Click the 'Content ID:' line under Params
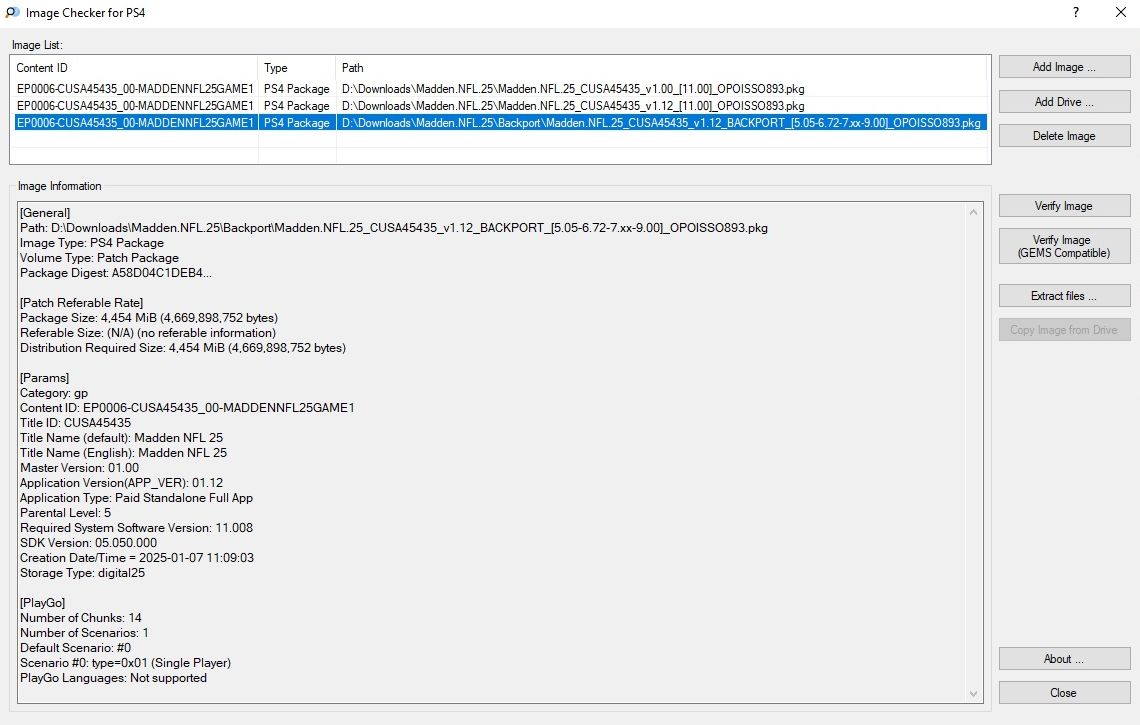This screenshot has width=1140, height=725. pos(188,409)
